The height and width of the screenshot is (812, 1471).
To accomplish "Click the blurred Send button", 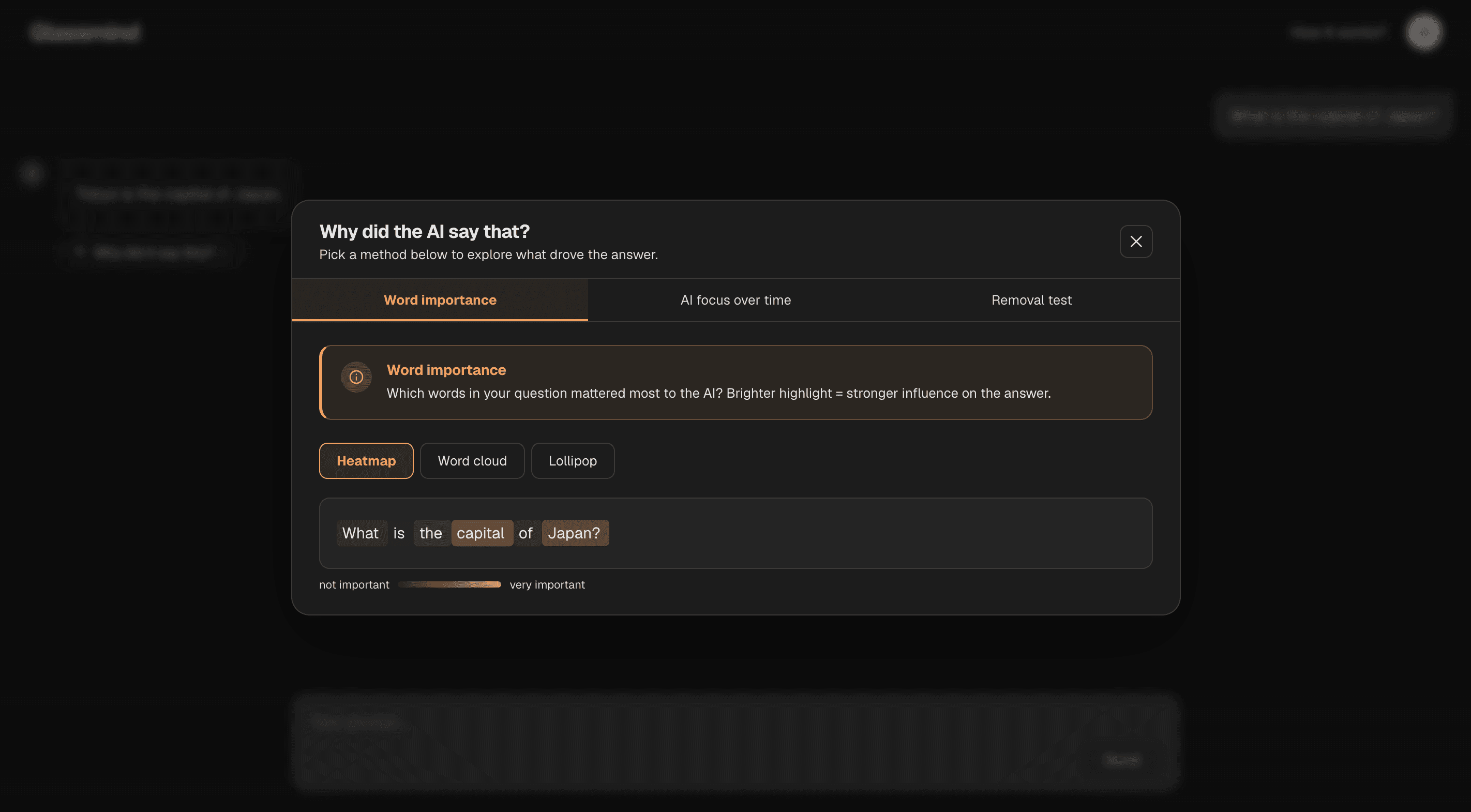I will 1122,759.
